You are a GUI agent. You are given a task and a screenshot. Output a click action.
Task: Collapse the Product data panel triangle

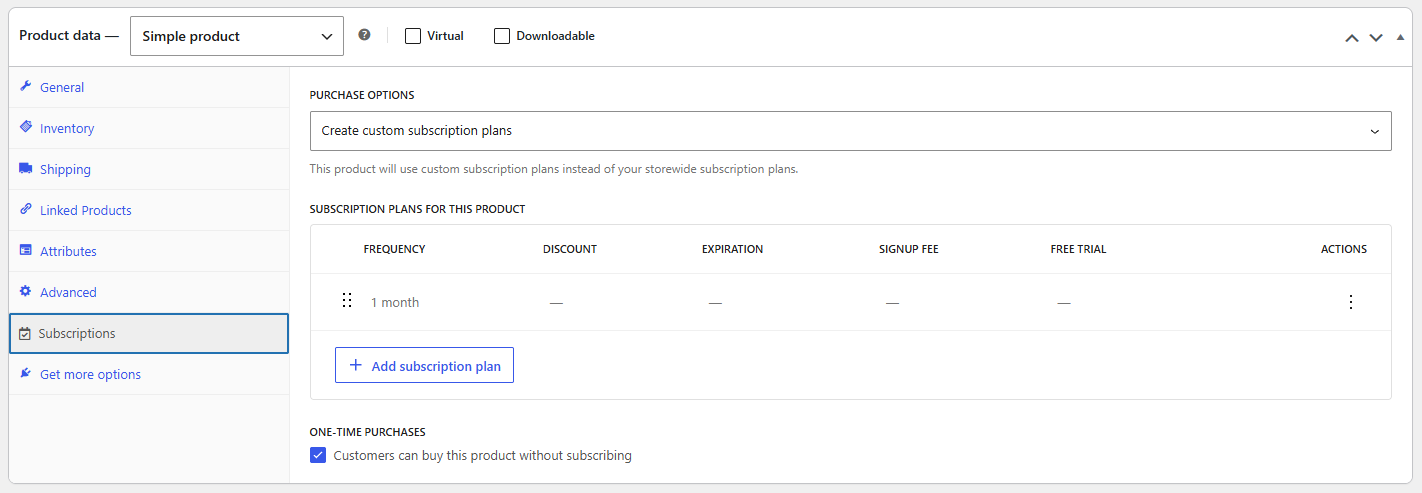pyautogui.click(x=1400, y=37)
